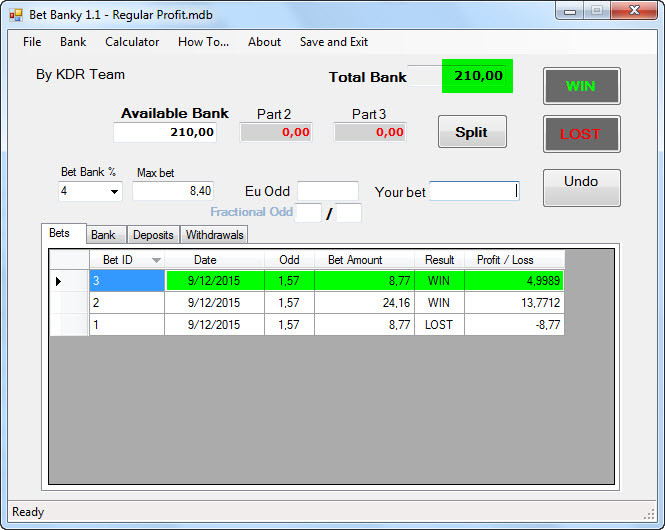Click the LOST result cell

coord(439,325)
